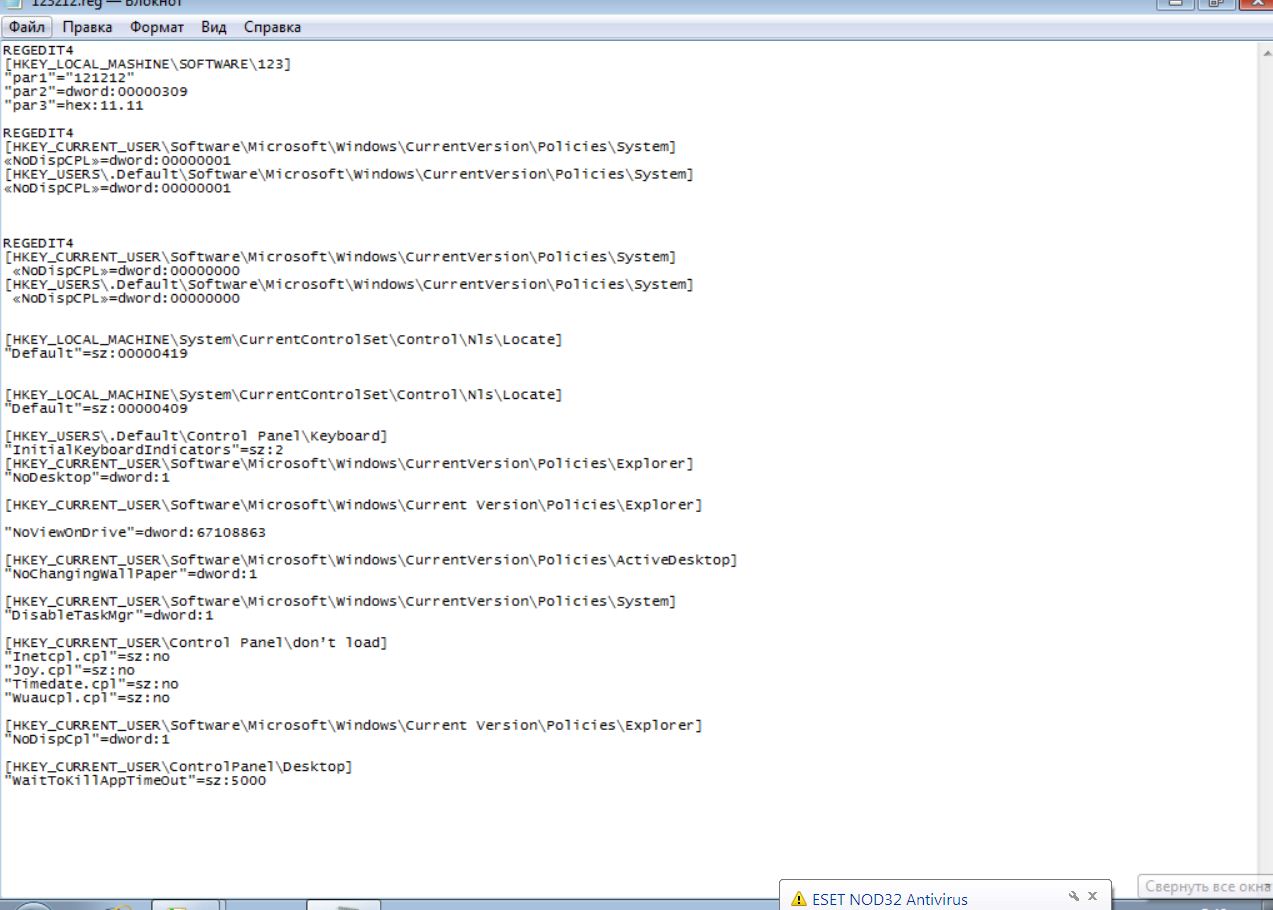This screenshot has width=1273, height=910.
Task: Click the line [HKEY_LOCAL_MASHINE\SOFTWARE\123]
Action: point(148,63)
